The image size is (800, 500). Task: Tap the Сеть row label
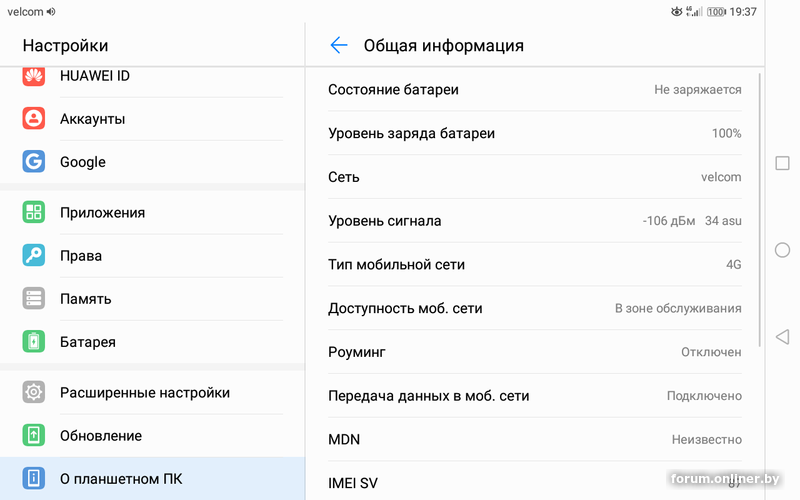tap(343, 177)
